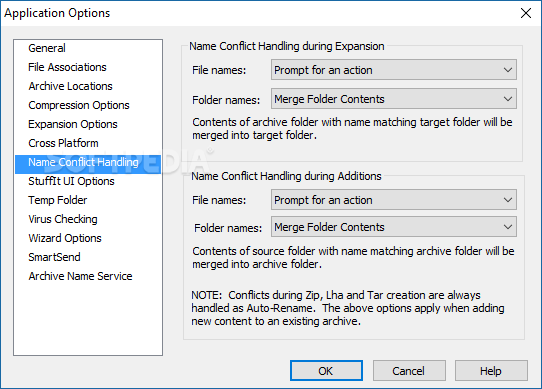The width and height of the screenshot is (542, 389).
Task: Open Archive Name Service settings
Action: [80, 276]
